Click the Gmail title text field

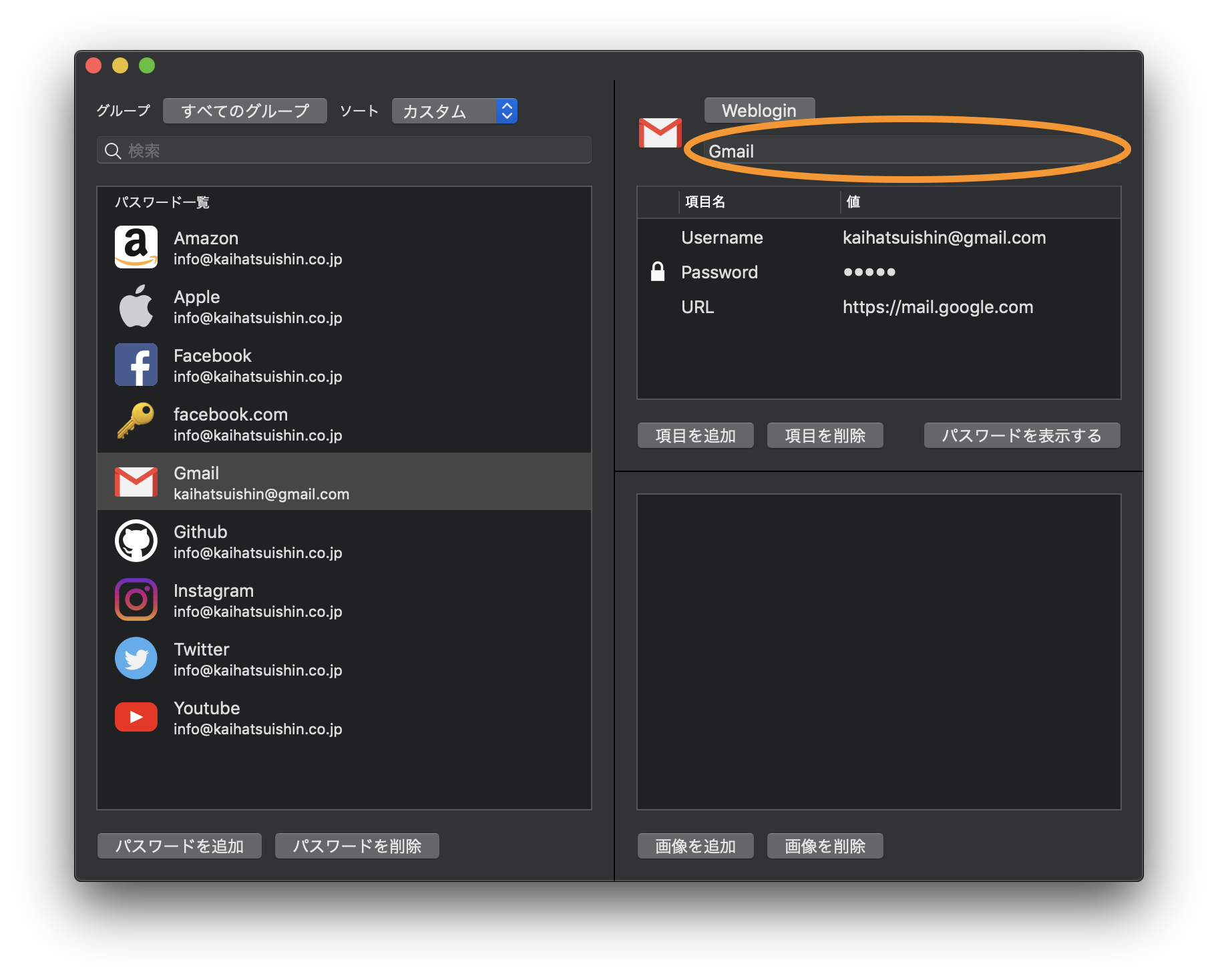911,152
